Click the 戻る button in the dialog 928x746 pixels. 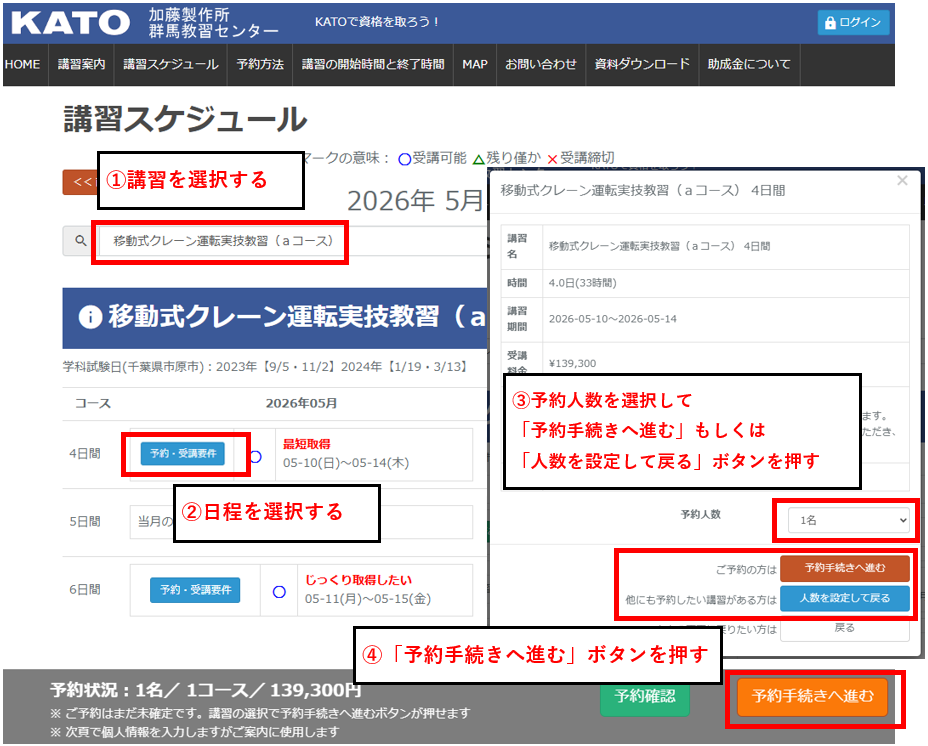click(845, 628)
